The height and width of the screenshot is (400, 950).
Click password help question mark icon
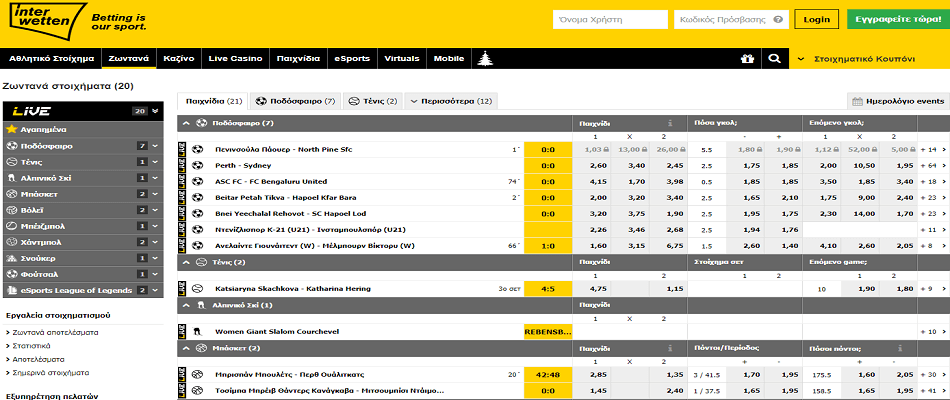click(778, 19)
